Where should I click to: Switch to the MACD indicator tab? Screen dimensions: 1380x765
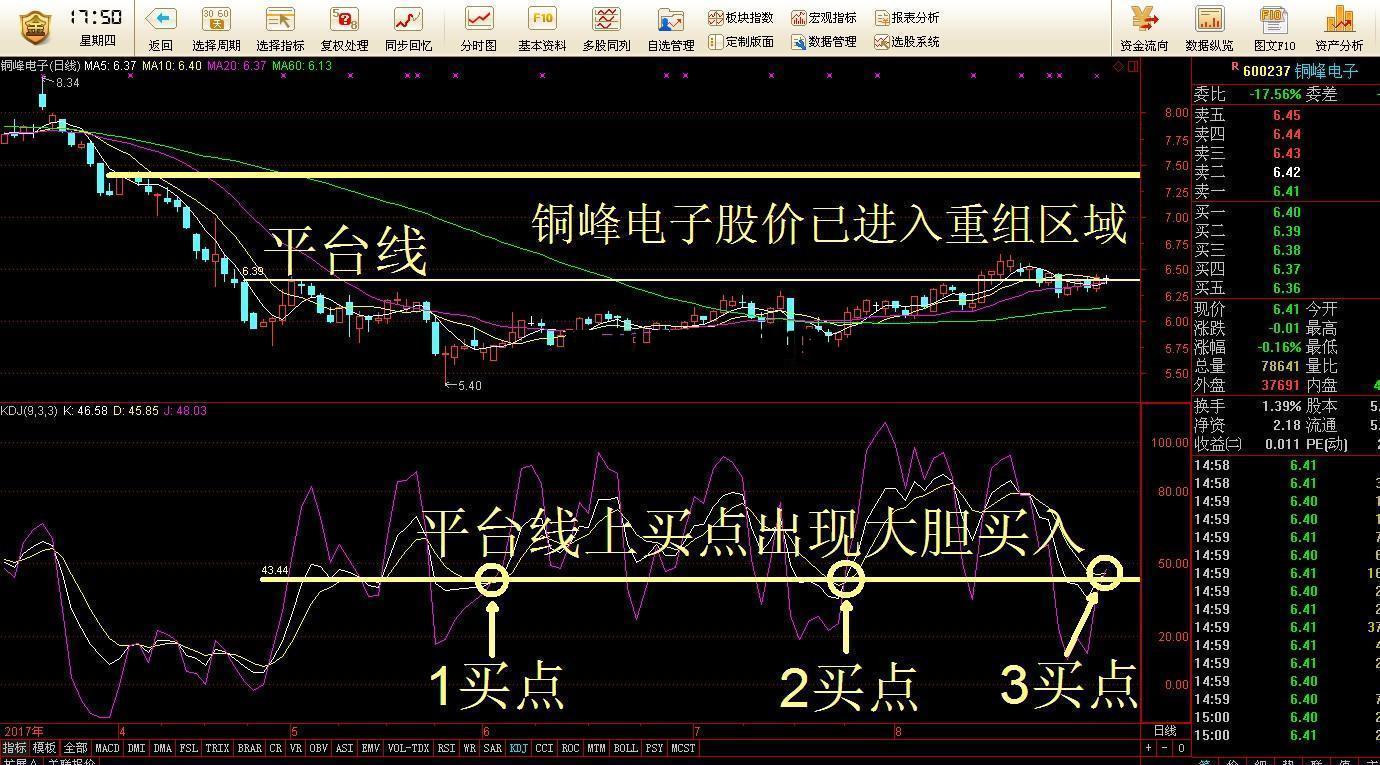pyautogui.click(x=107, y=748)
